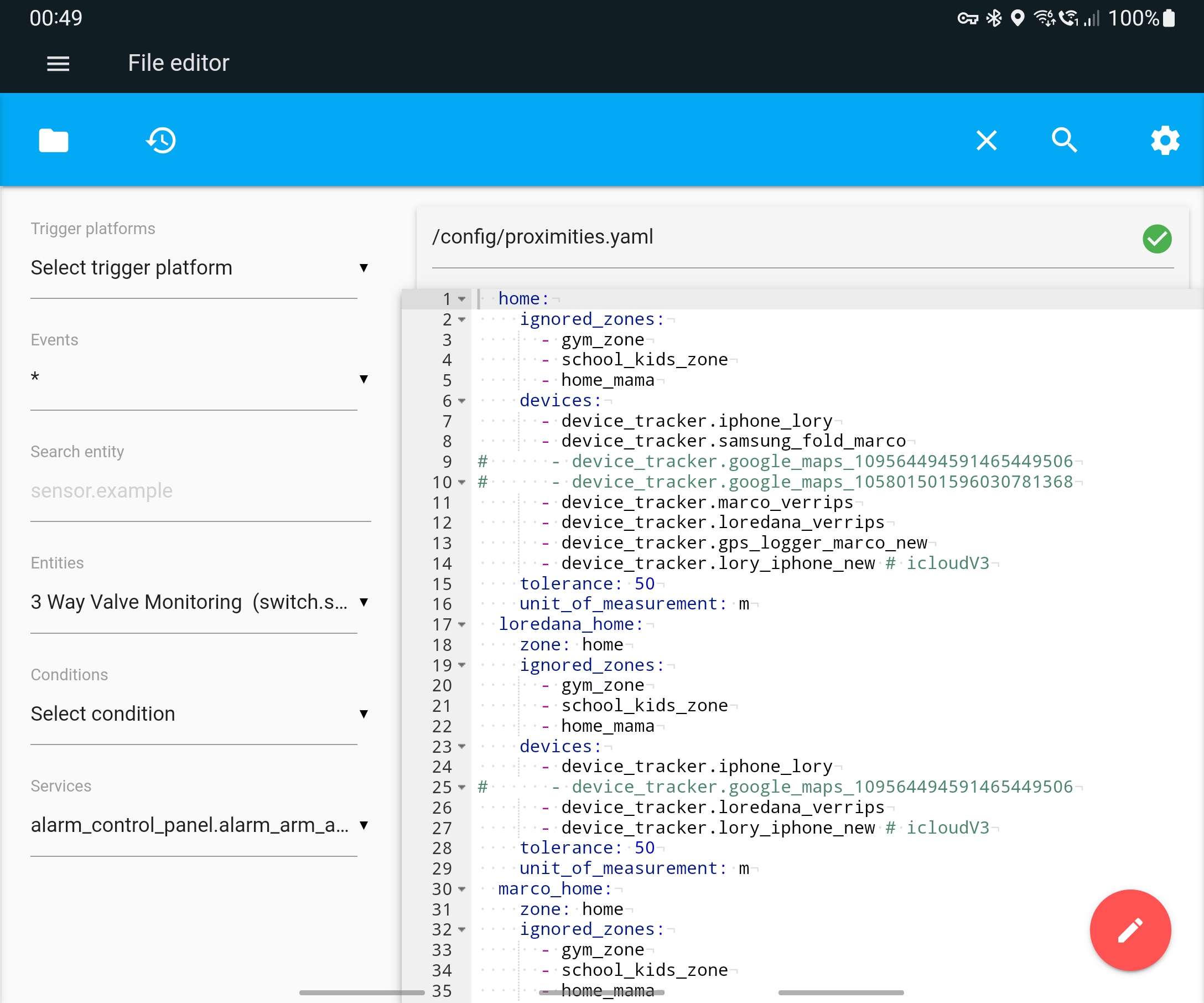Viewport: 1204px width, 1003px height.
Task: Collapse the fold at line 6 devices
Action: coord(461,401)
